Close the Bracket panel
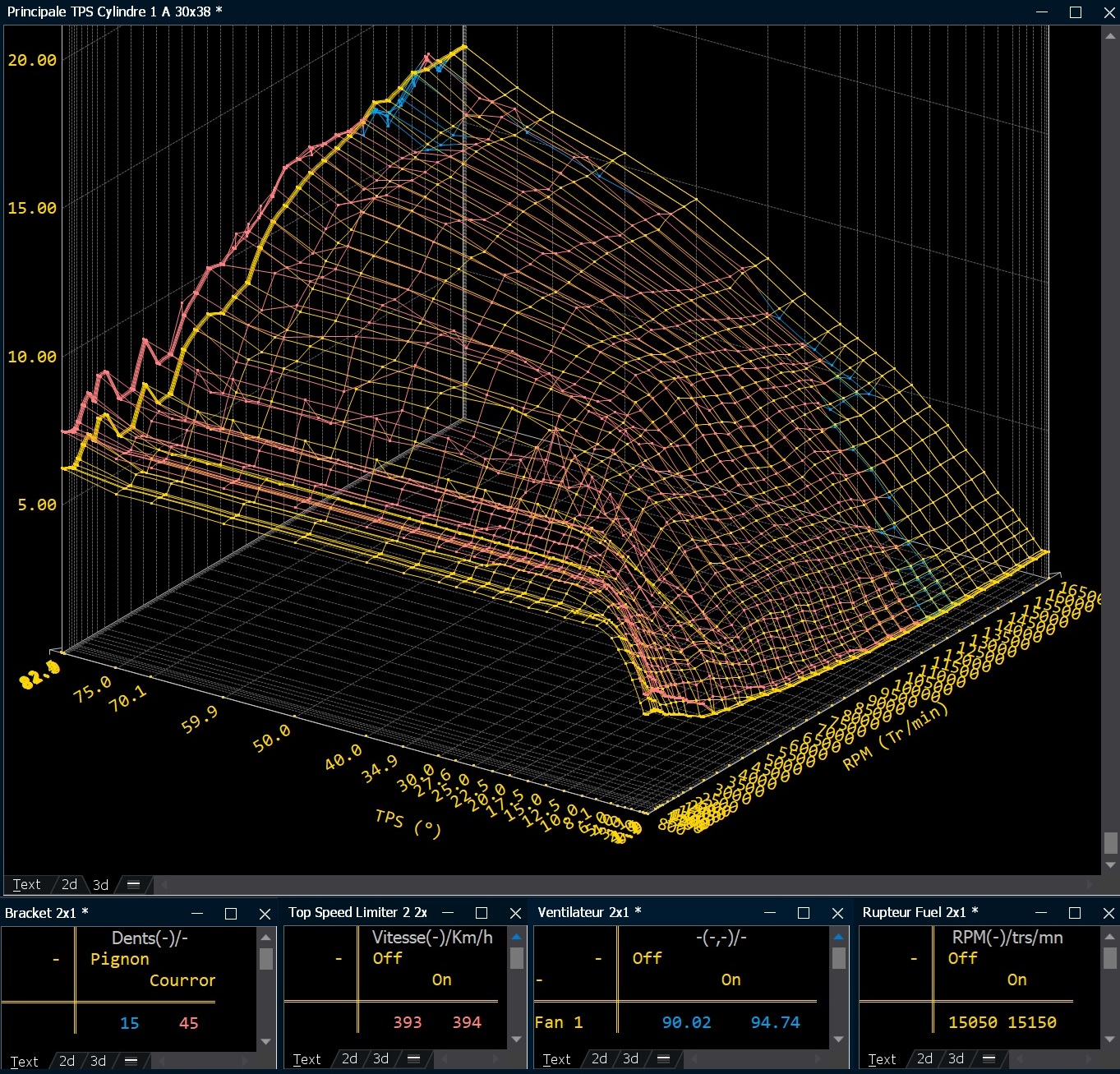Viewport: 1120px width, 1074px height. (x=265, y=914)
